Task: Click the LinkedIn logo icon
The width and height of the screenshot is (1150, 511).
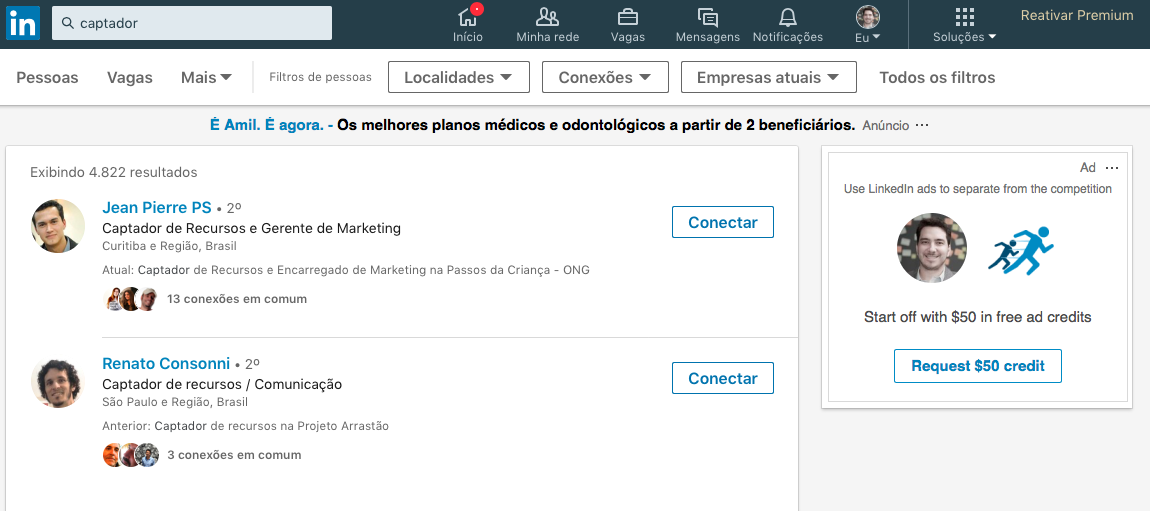Action: point(22,23)
